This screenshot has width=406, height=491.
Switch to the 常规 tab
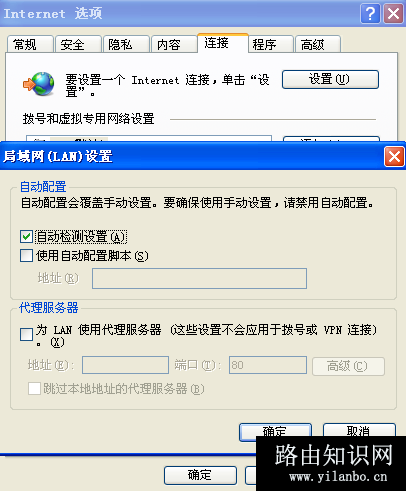click(30, 44)
